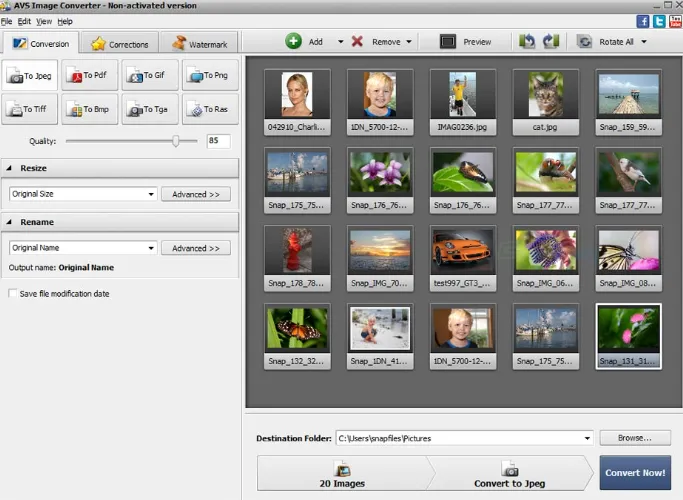The image size is (683, 500).
Task: Collapse the Resize section
Action: pyautogui.click(x=10, y=168)
